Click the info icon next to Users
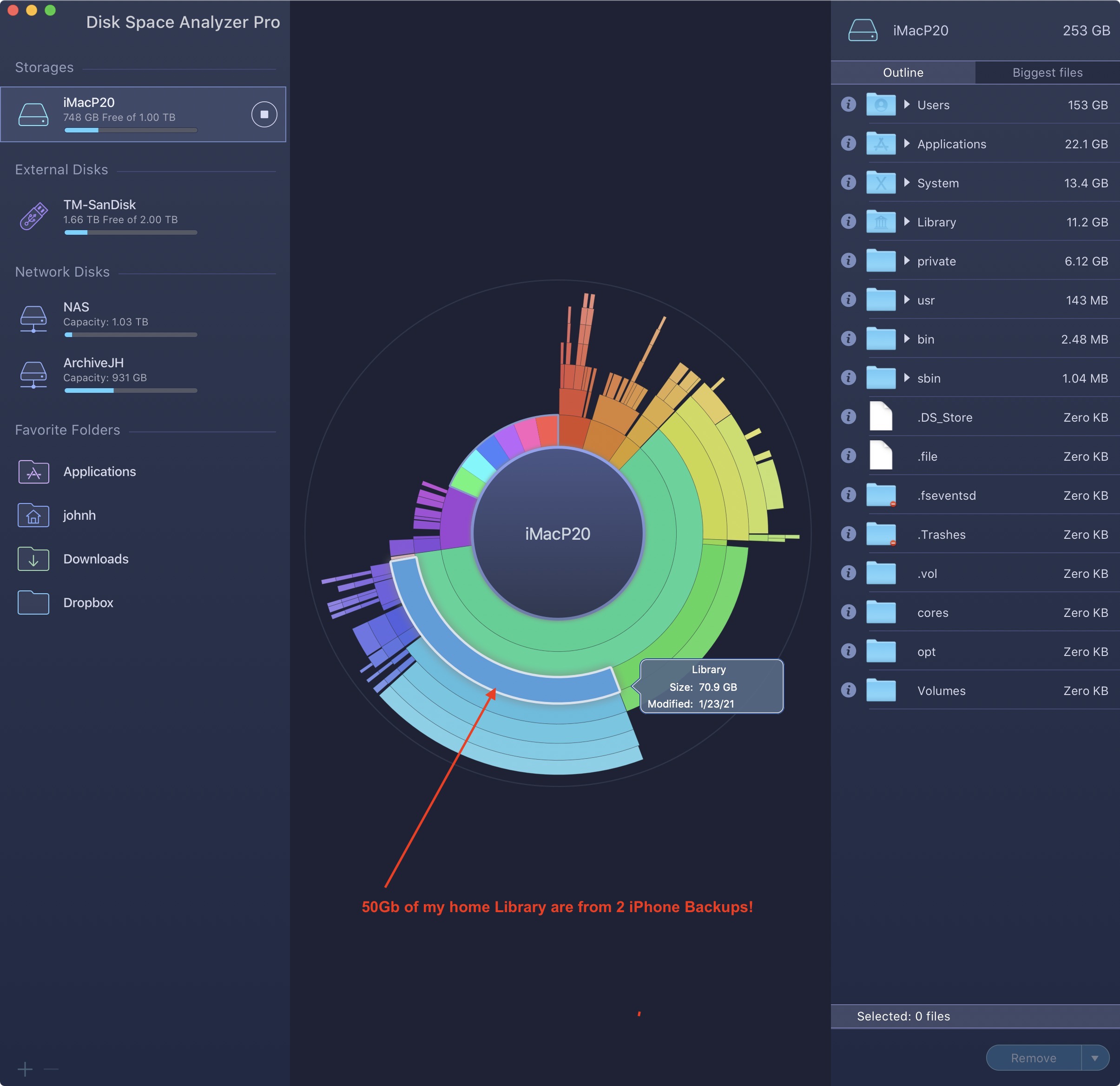 tap(848, 105)
